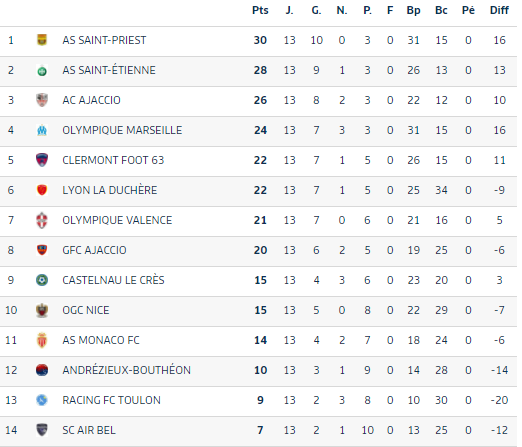Click the Lyon La Duchère red badge
522x447 pixels.
coord(42,190)
